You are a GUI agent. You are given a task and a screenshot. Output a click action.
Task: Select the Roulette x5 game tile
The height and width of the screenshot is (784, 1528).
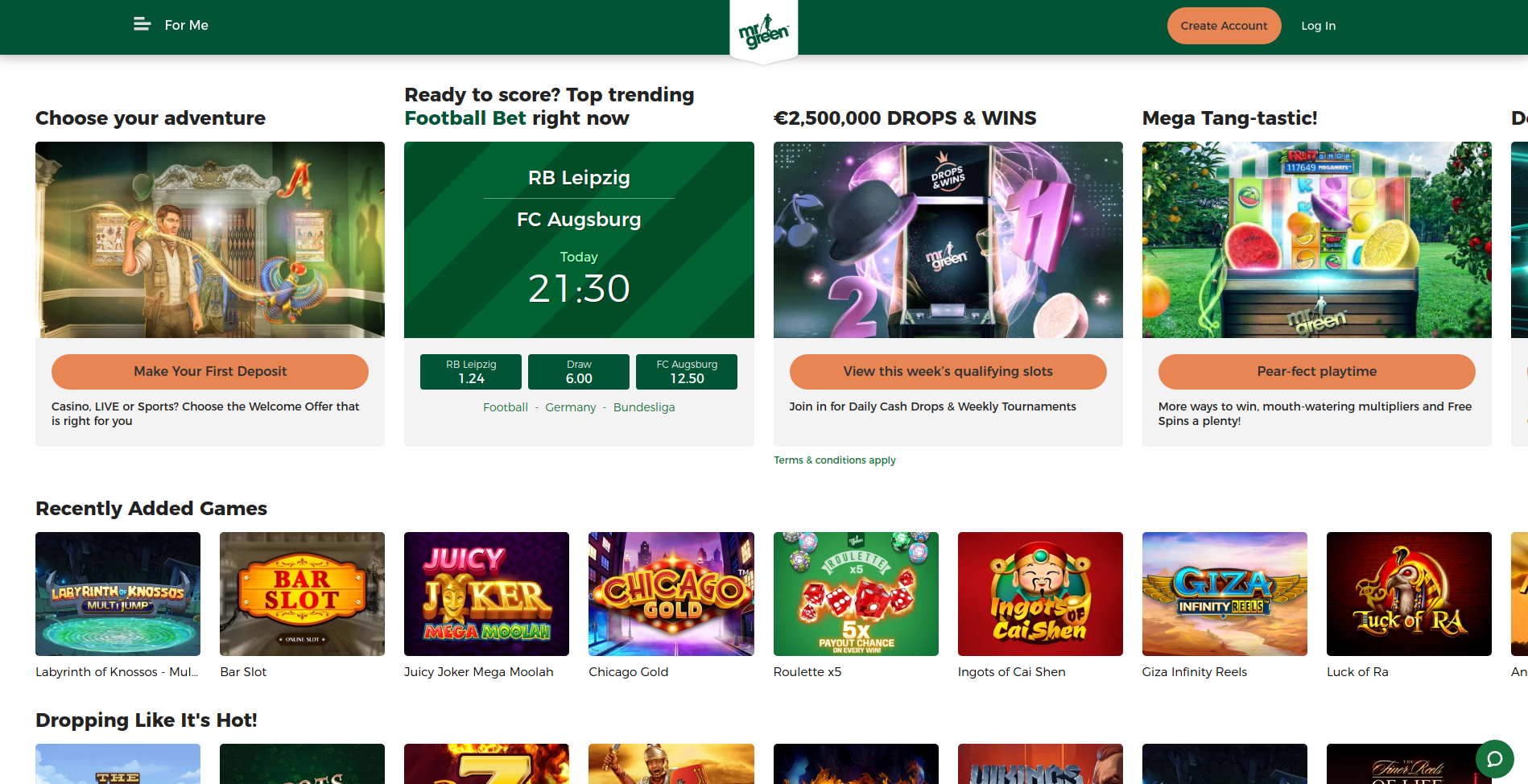pos(856,594)
